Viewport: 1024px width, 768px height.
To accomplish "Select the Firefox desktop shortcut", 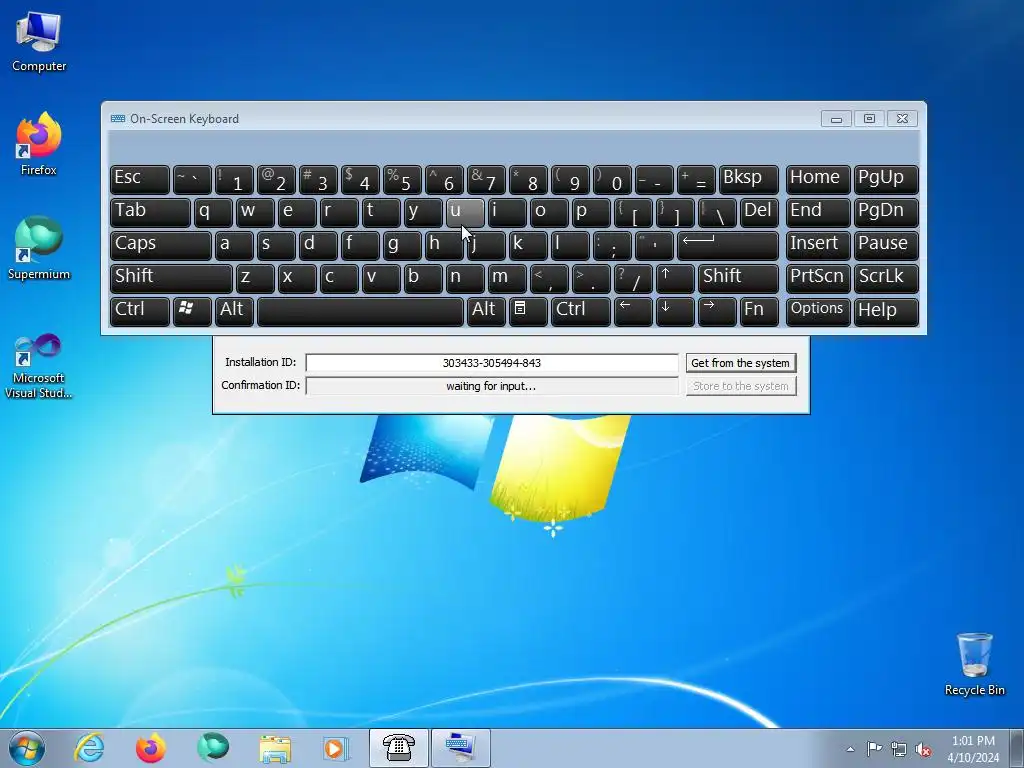I will tap(39, 144).
